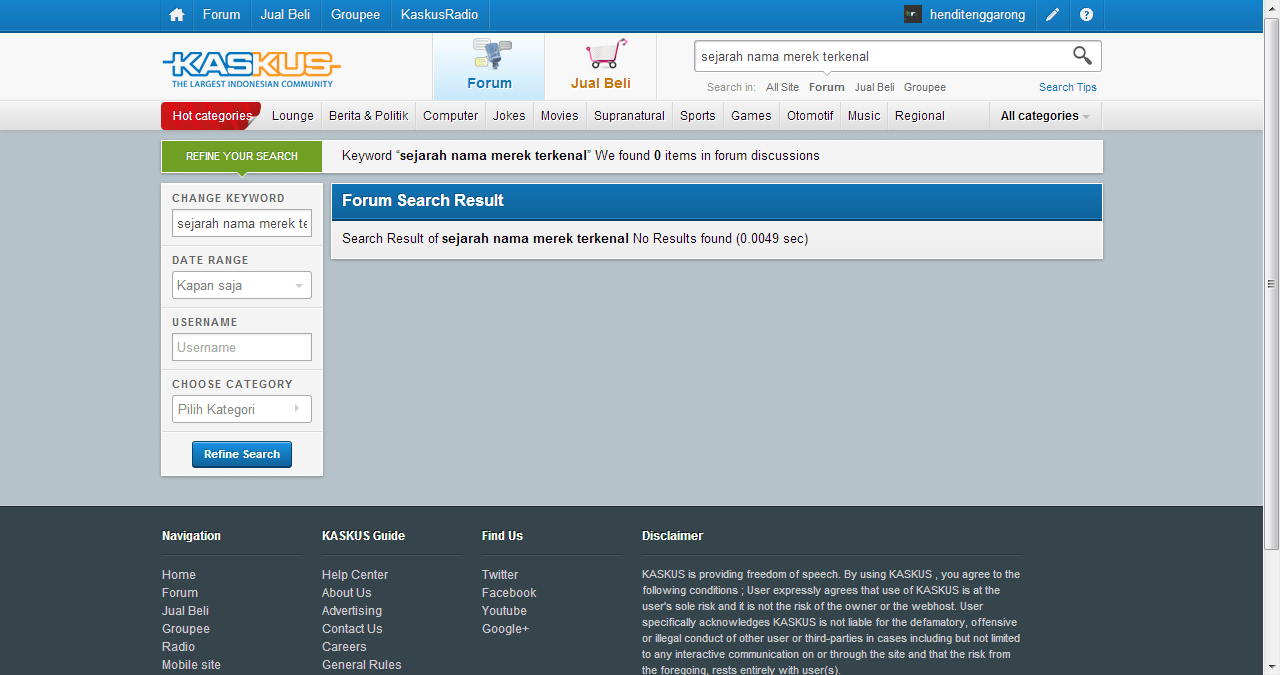Screen dimensions: 1280x675
Task: Open Home link in footer Navigation
Action: [179, 575]
